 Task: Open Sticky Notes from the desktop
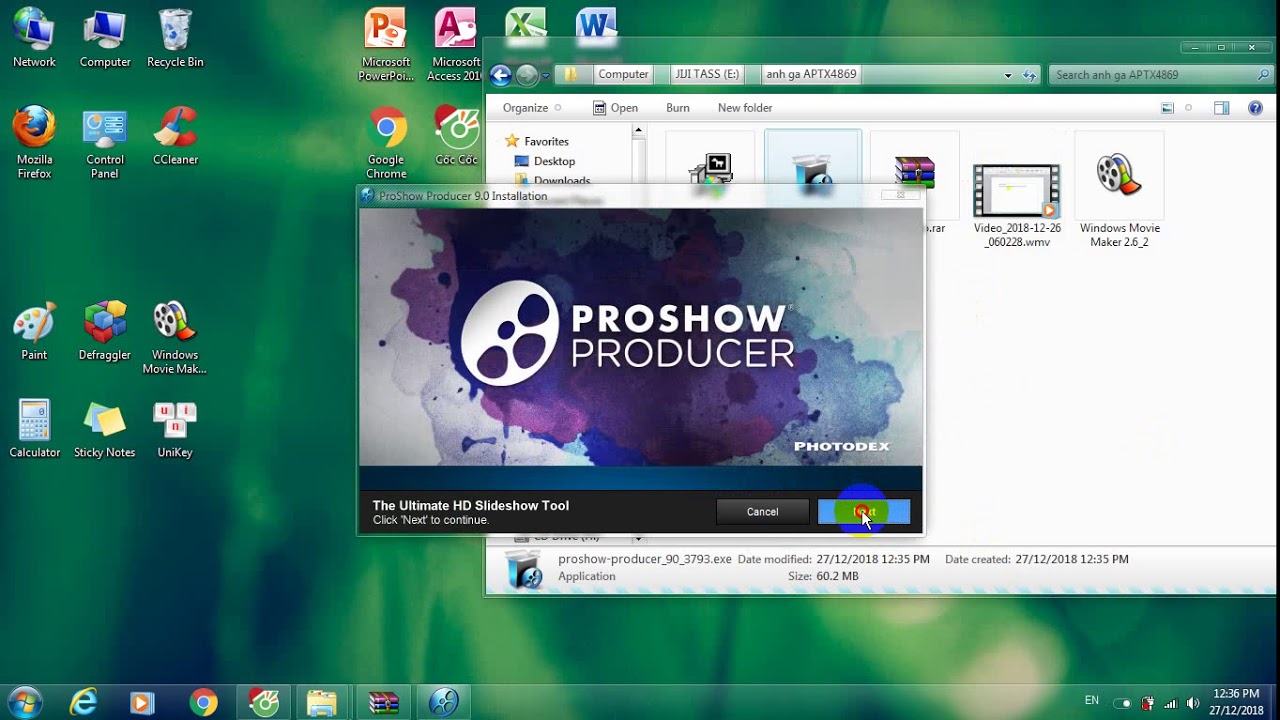pyautogui.click(x=105, y=429)
